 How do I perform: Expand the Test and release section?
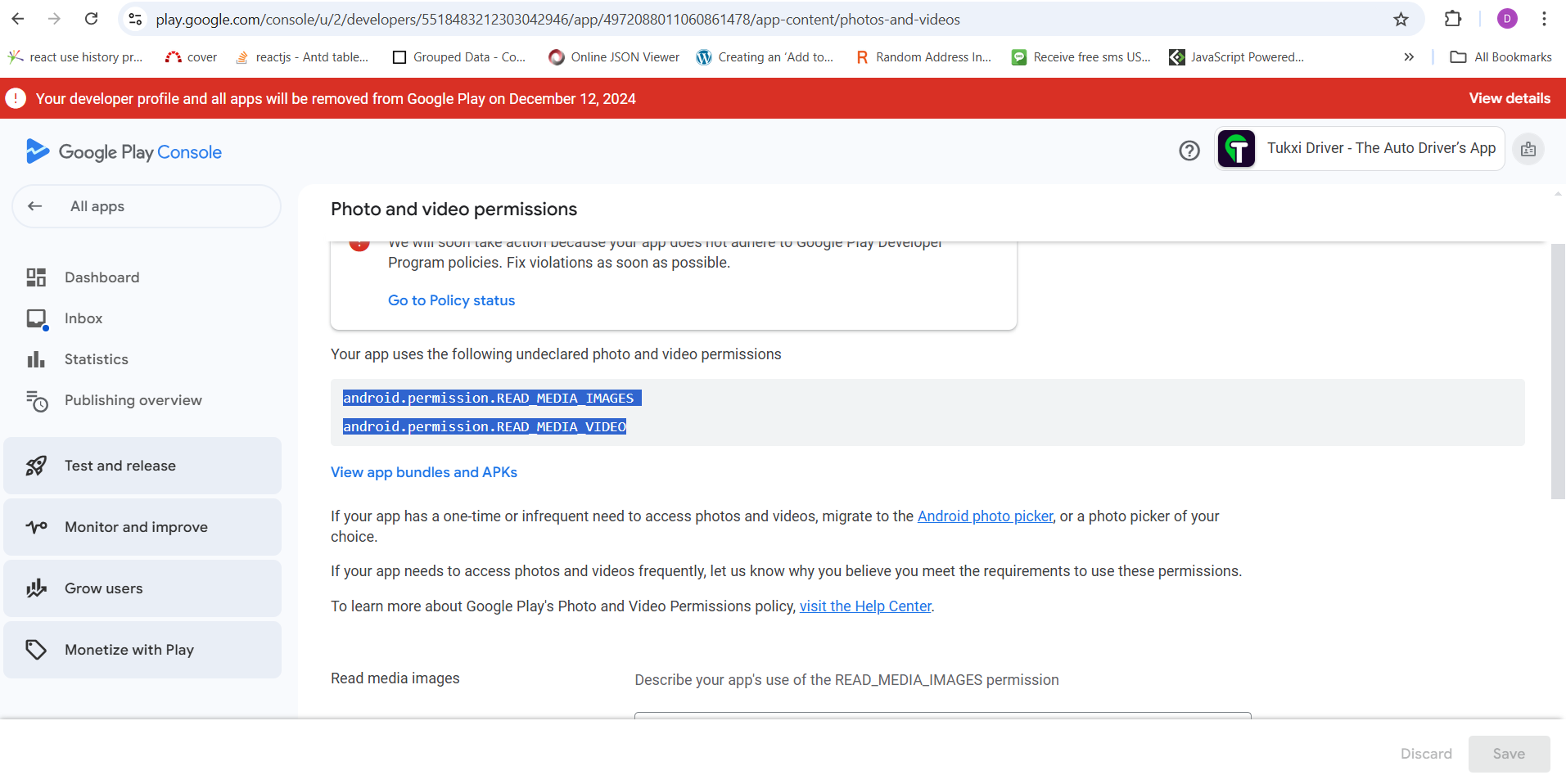(142, 466)
